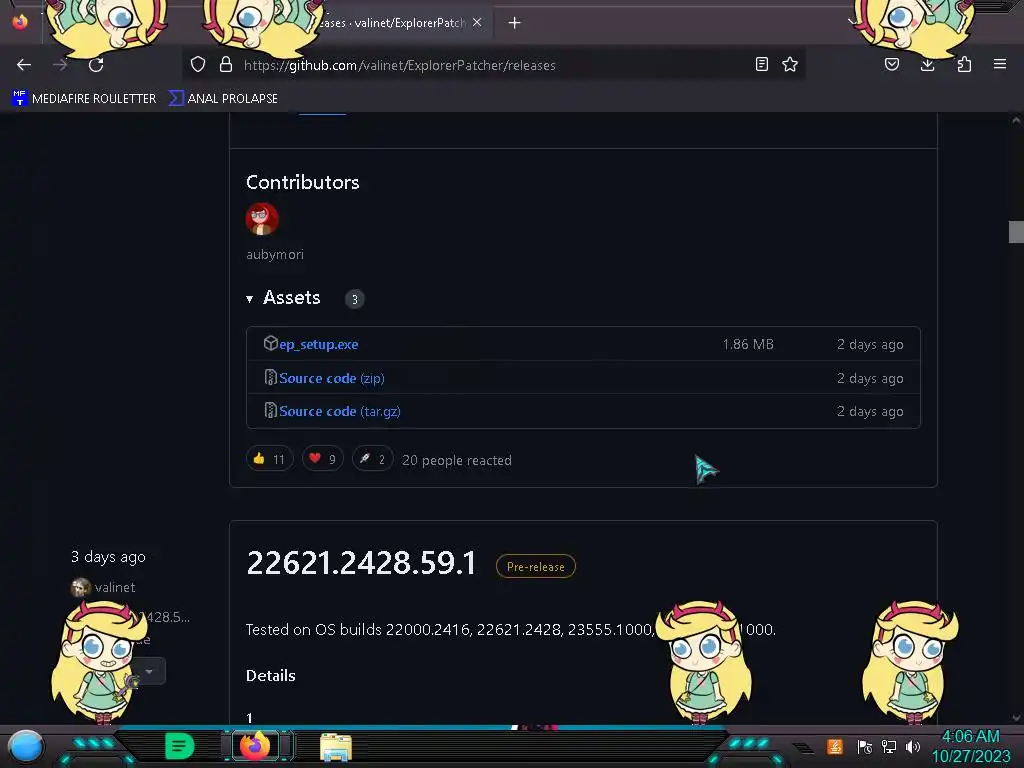Toggle reader view icon in address bar

761,64
